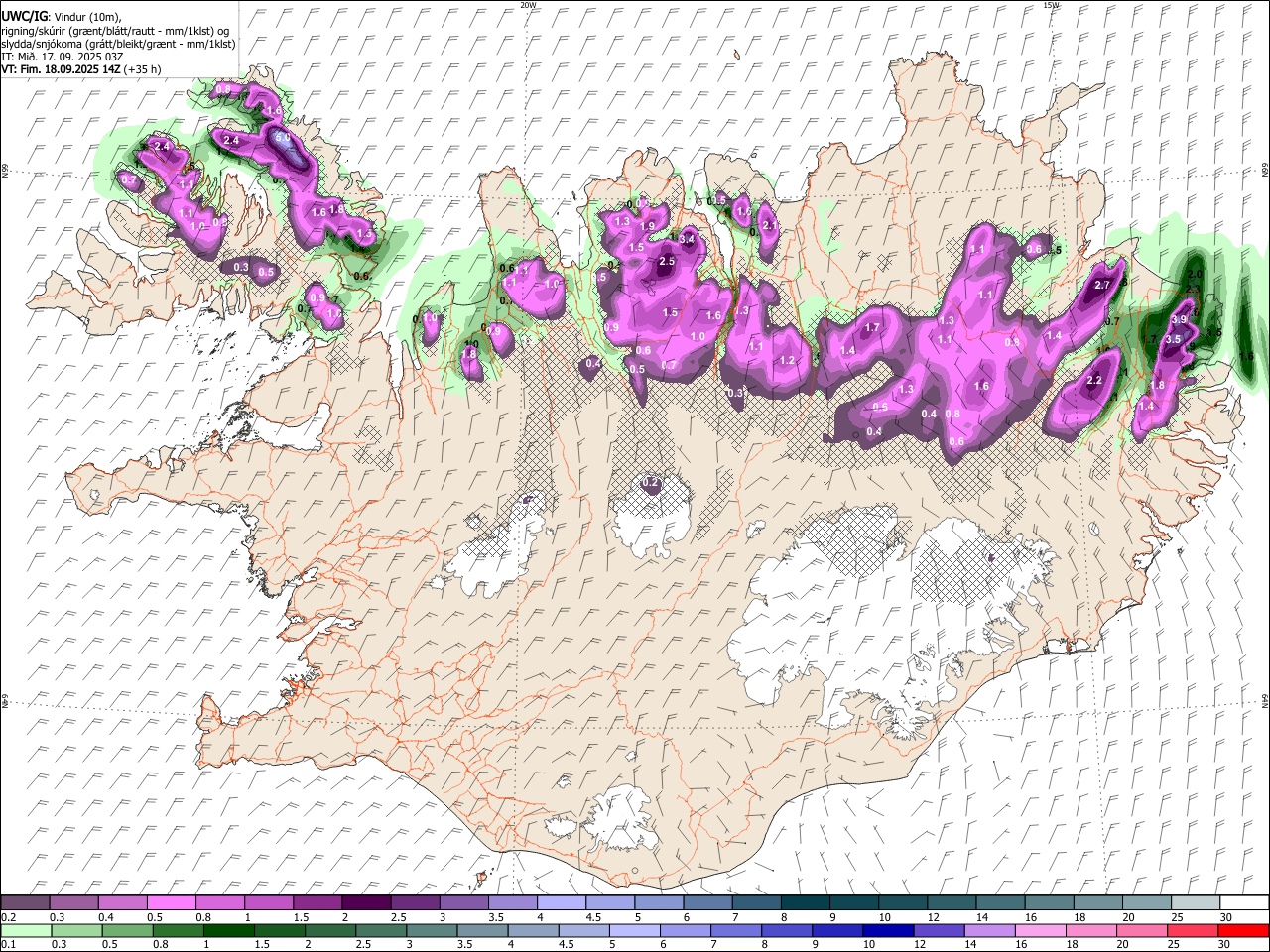Click the 0.5 bright pink swatch in the upper legend row

click(x=171, y=903)
